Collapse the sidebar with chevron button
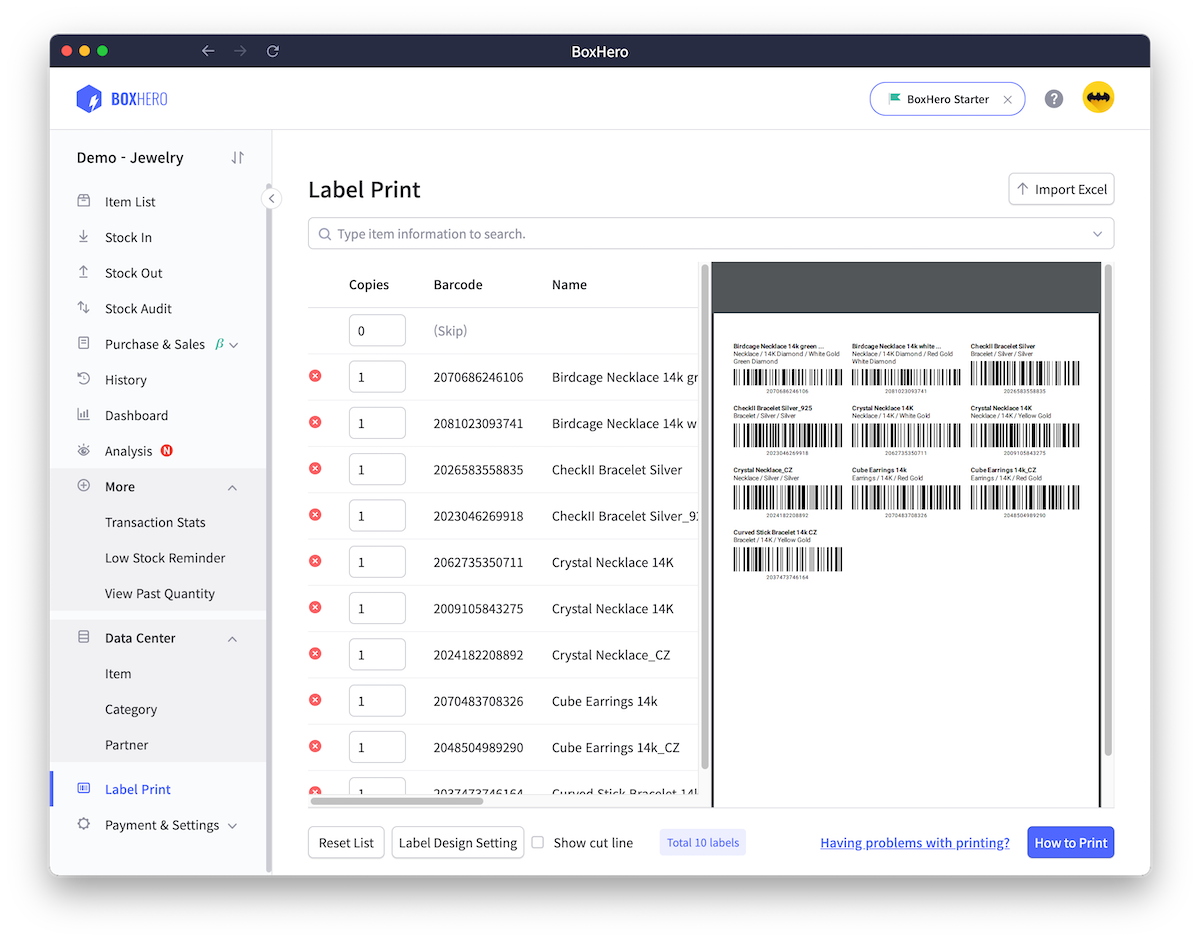The width and height of the screenshot is (1200, 941). click(271, 199)
